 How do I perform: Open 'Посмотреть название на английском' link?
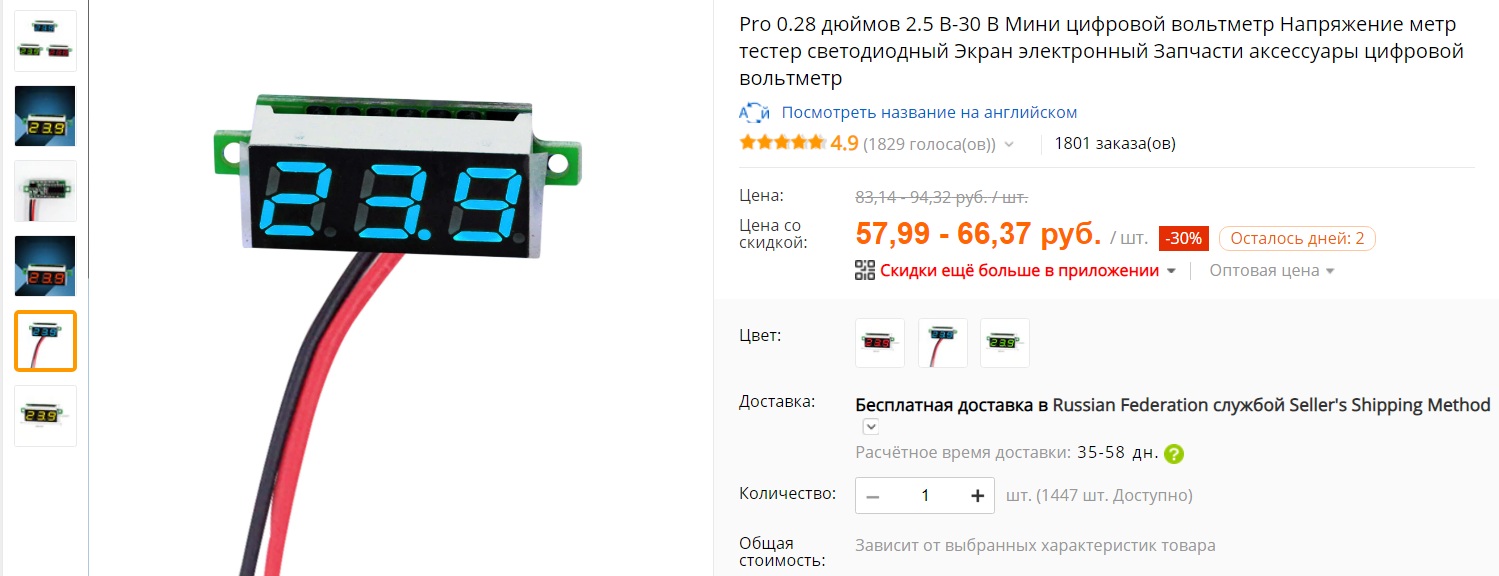click(x=929, y=112)
